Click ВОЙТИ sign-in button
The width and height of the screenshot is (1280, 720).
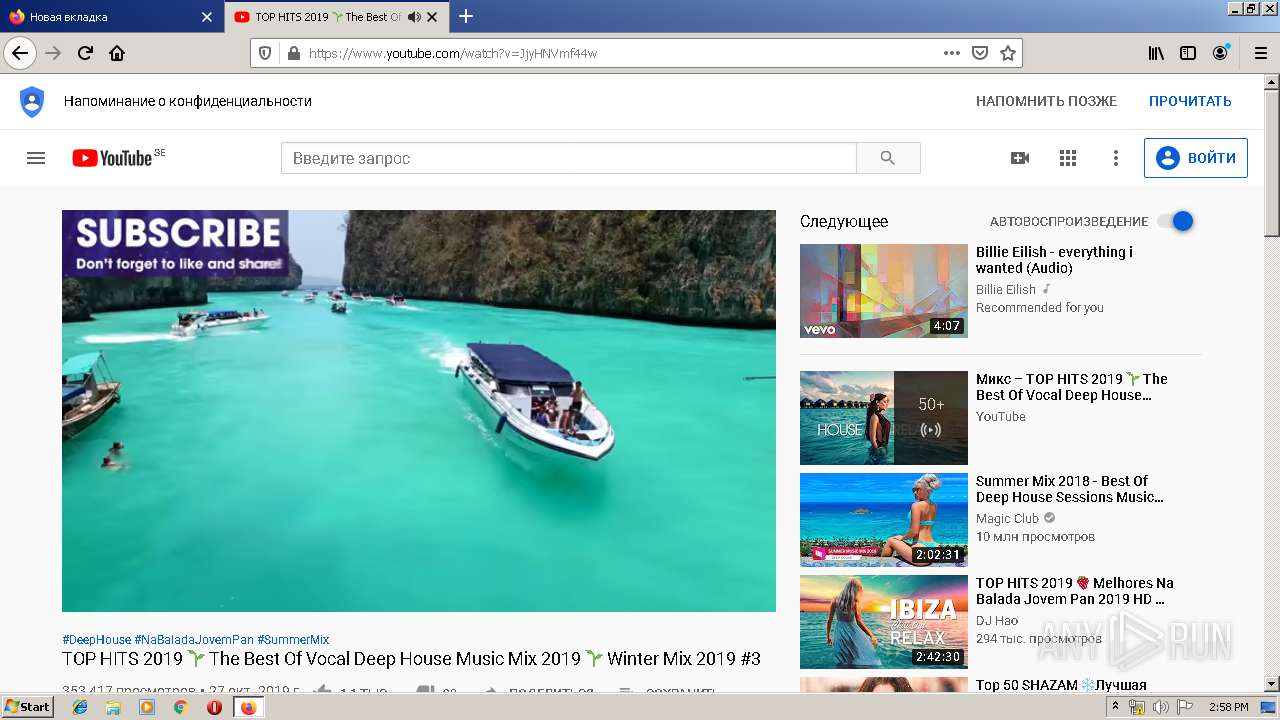click(x=1196, y=158)
